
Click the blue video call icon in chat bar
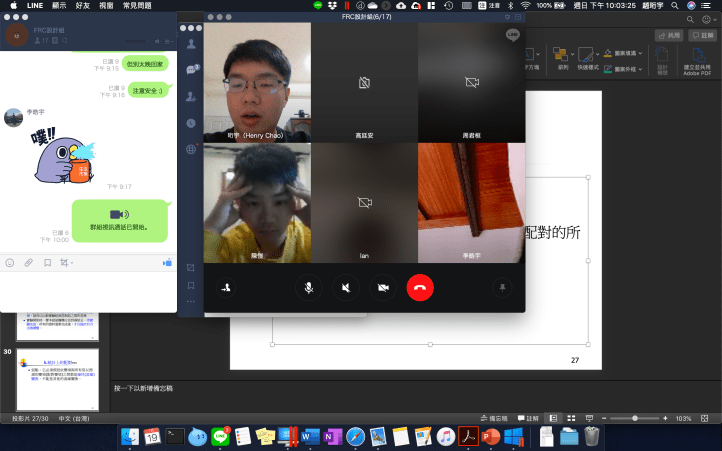167,263
